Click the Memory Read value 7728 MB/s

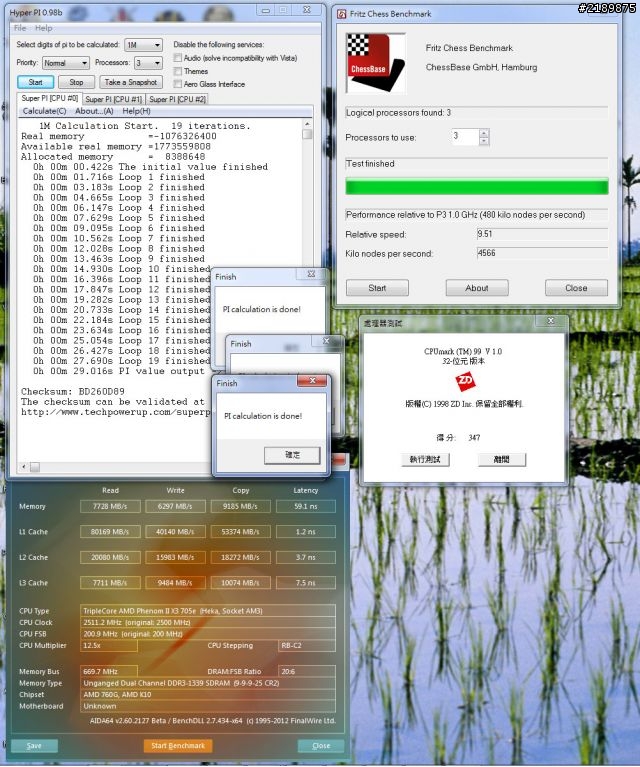110,507
